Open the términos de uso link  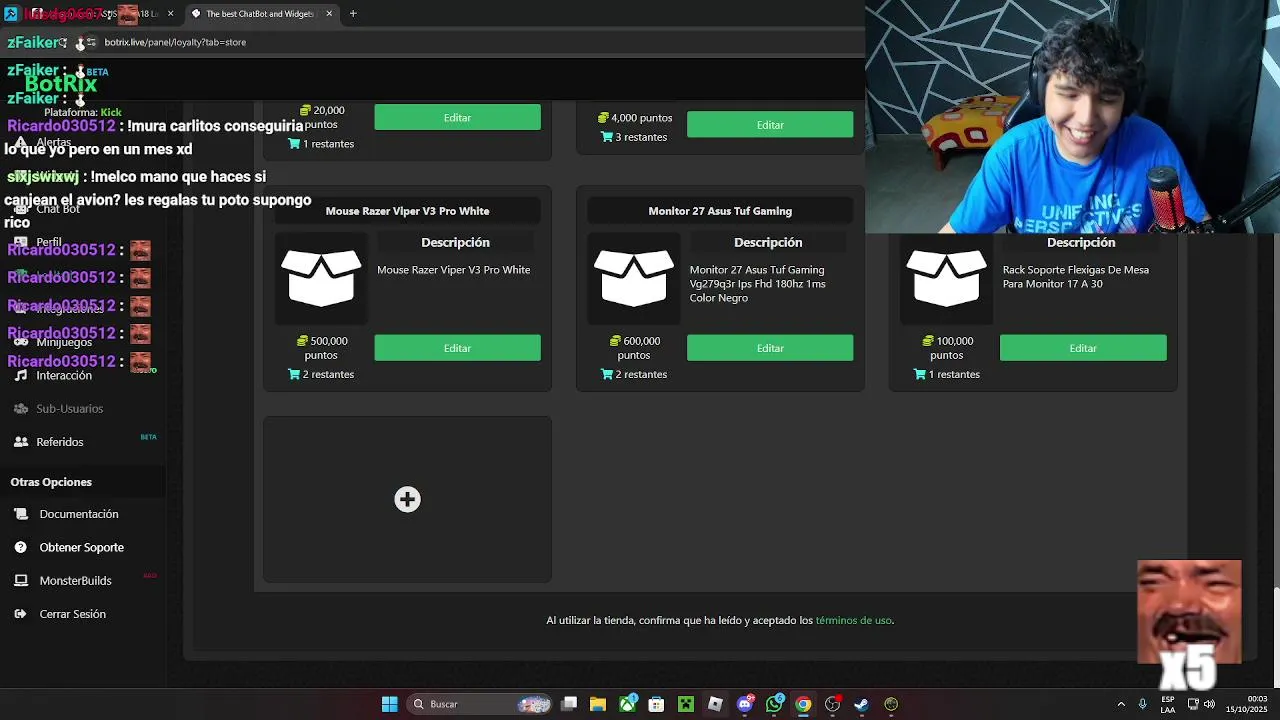(x=853, y=620)
